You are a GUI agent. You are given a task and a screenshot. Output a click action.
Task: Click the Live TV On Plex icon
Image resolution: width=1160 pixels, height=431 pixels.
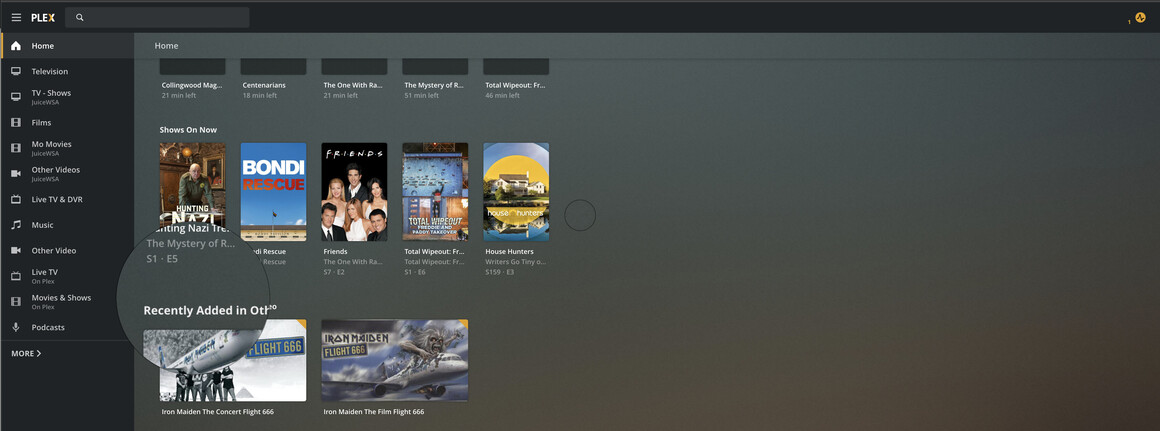(x=16, y=276)
